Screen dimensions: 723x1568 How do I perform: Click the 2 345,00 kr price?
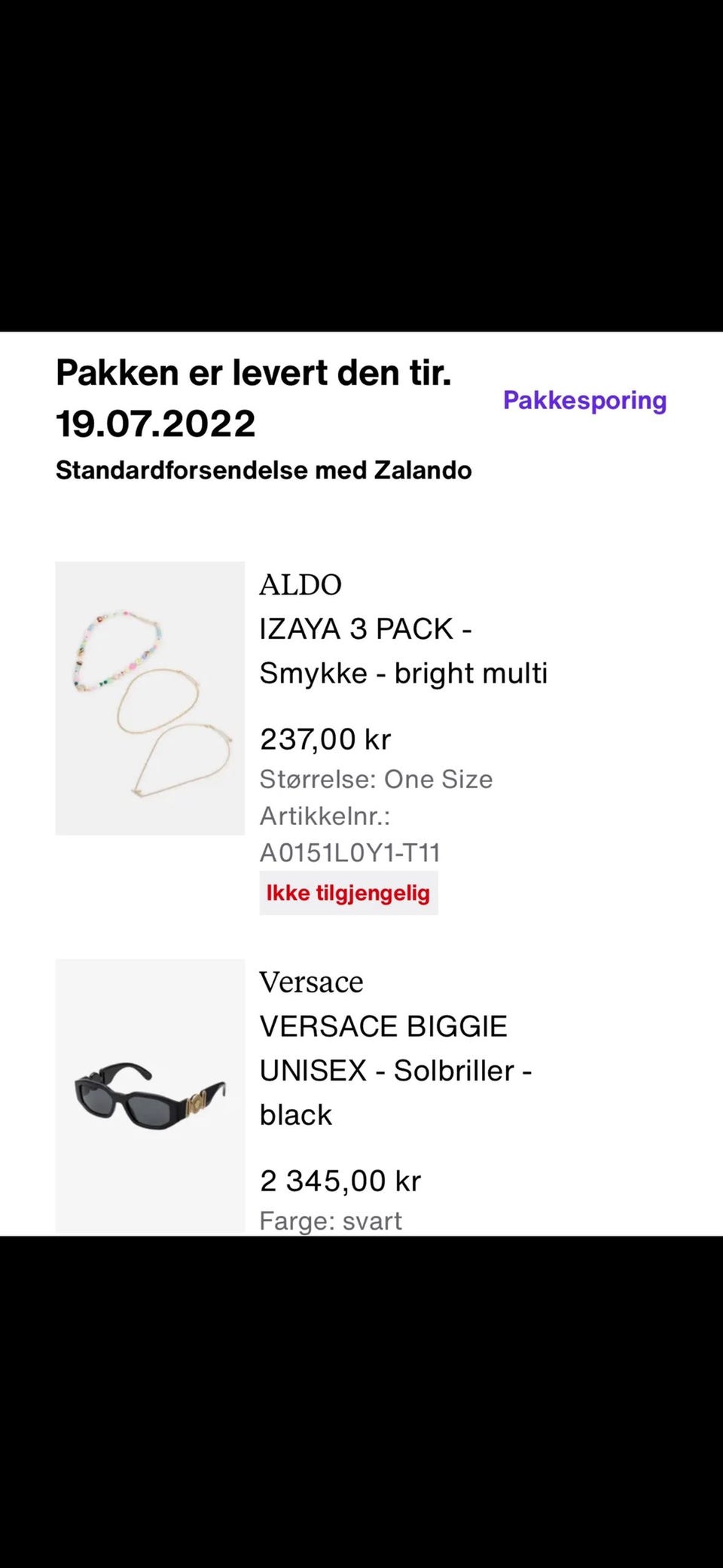coord(340,1181)
